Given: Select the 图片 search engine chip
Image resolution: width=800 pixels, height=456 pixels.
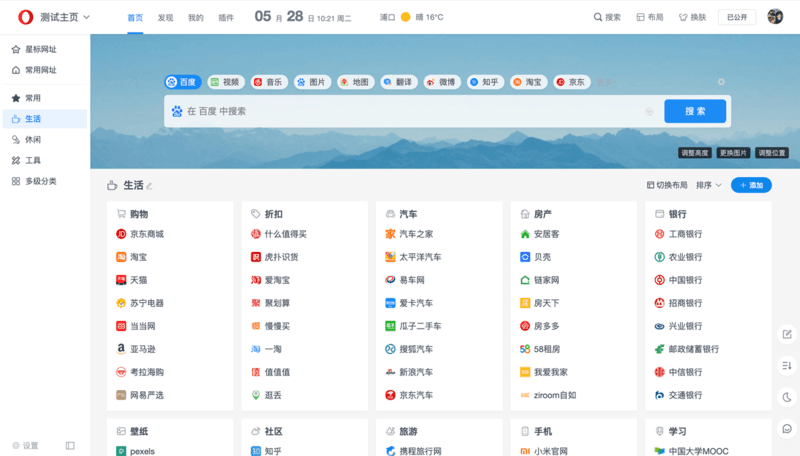Looking at the screenshot, I should point(312,82).
